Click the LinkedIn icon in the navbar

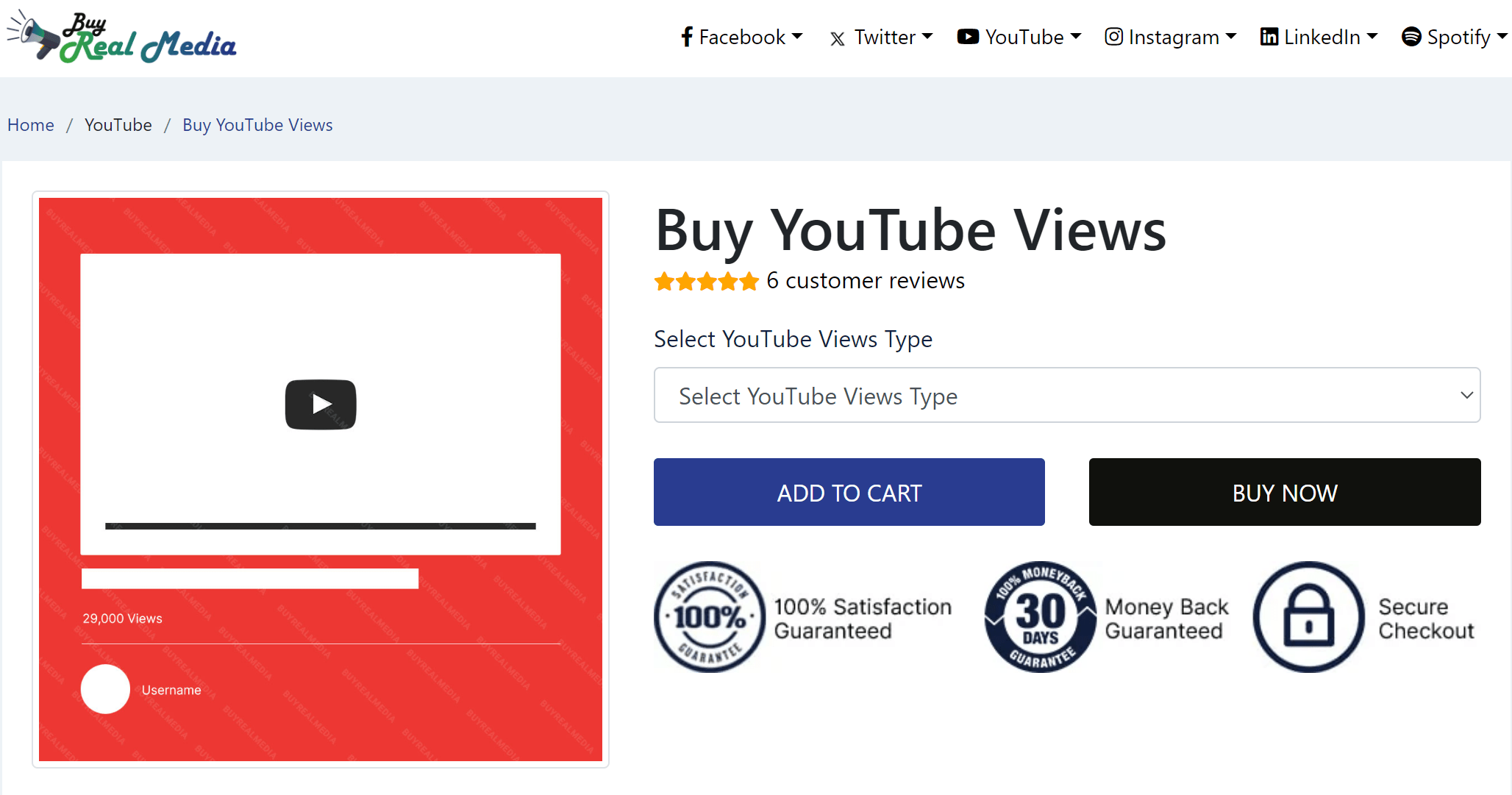click(1269, 37)
